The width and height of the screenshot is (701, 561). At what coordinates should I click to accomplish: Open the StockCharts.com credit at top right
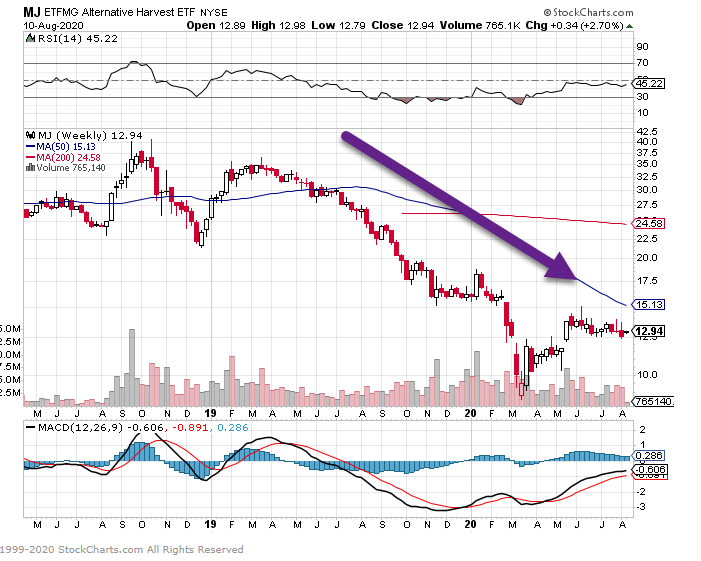point(588,13)
